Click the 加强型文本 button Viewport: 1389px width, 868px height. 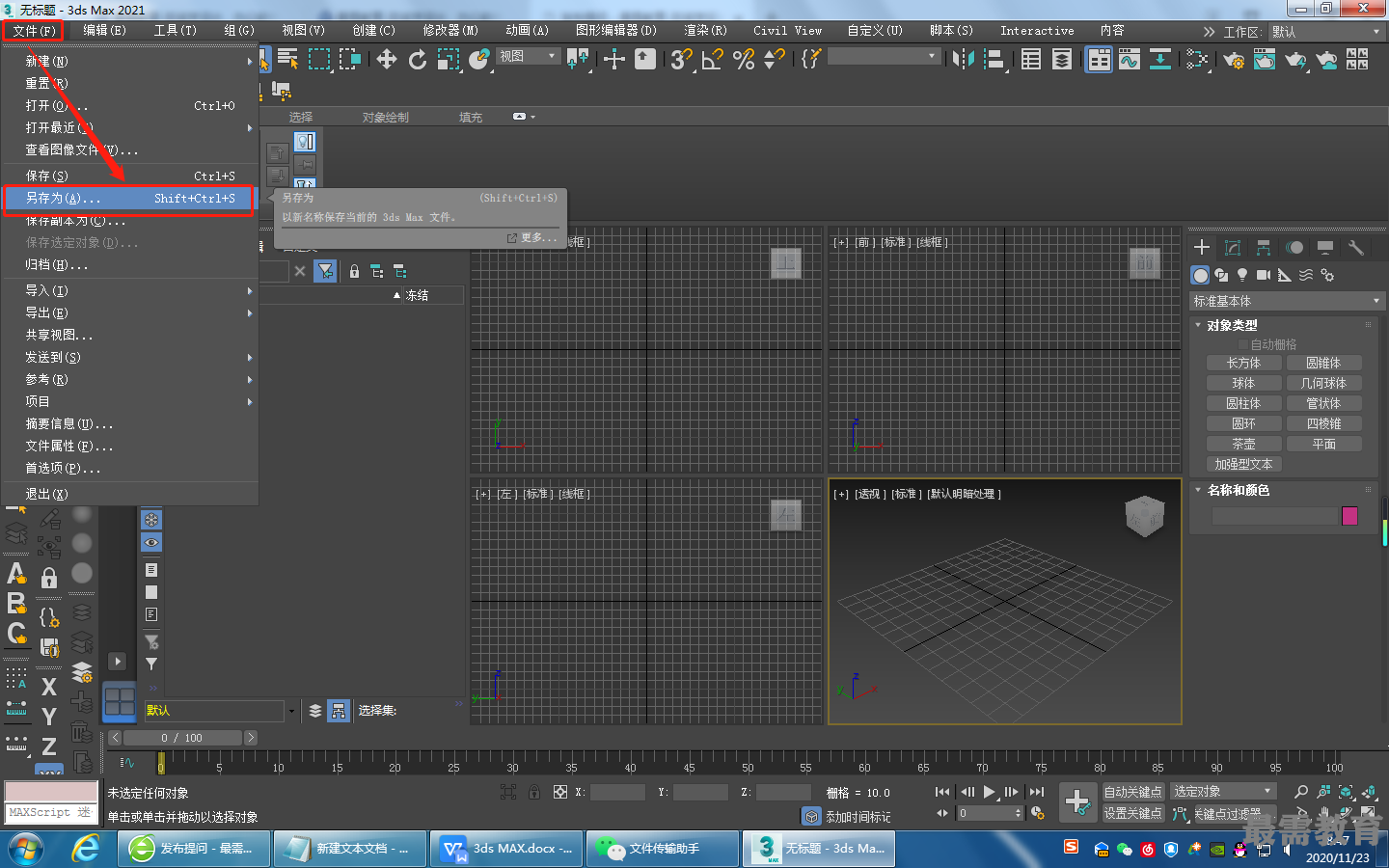1243,464
